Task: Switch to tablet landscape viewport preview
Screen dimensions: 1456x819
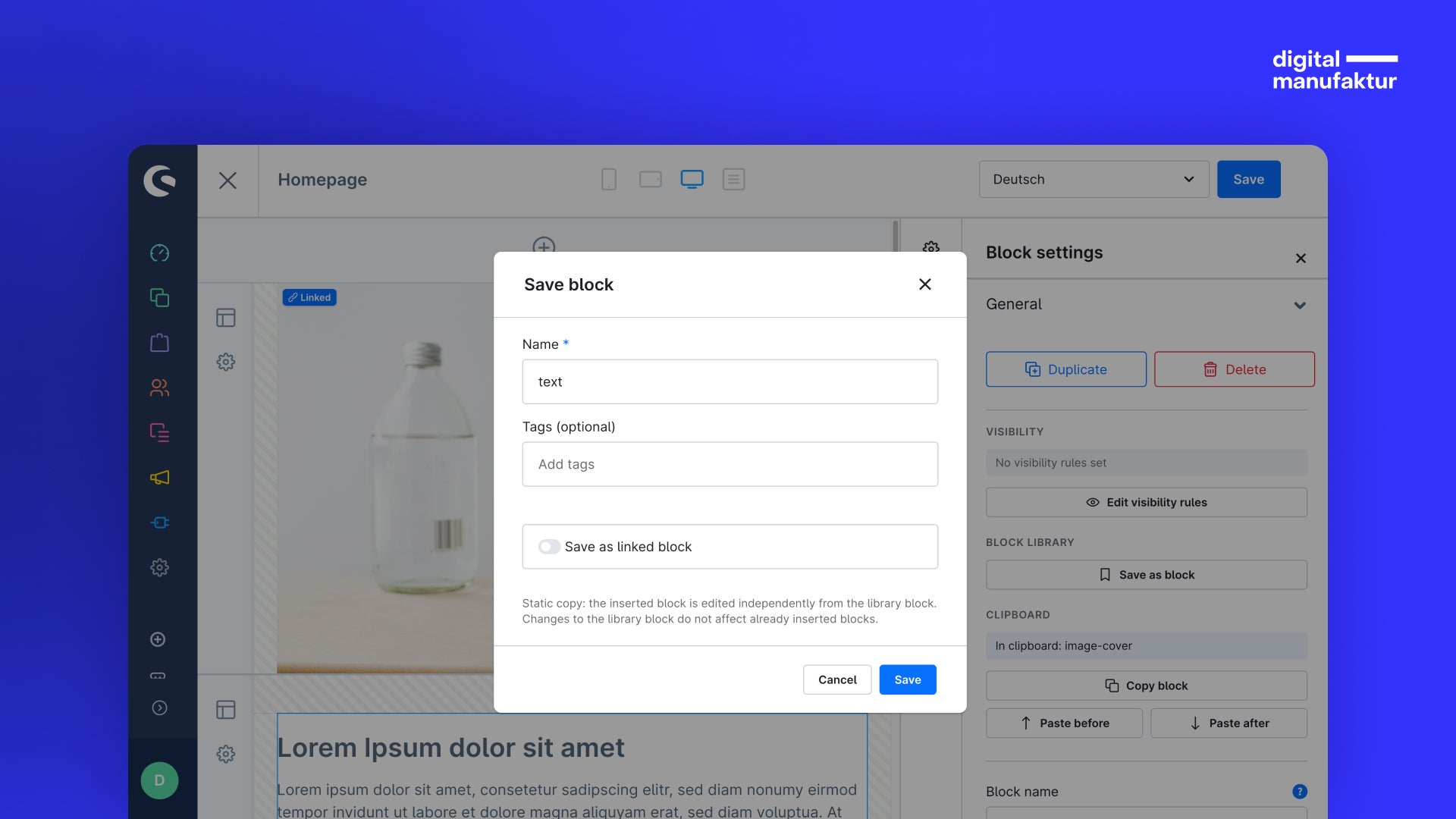Action: pyautogui.click(x=651, y=180)
